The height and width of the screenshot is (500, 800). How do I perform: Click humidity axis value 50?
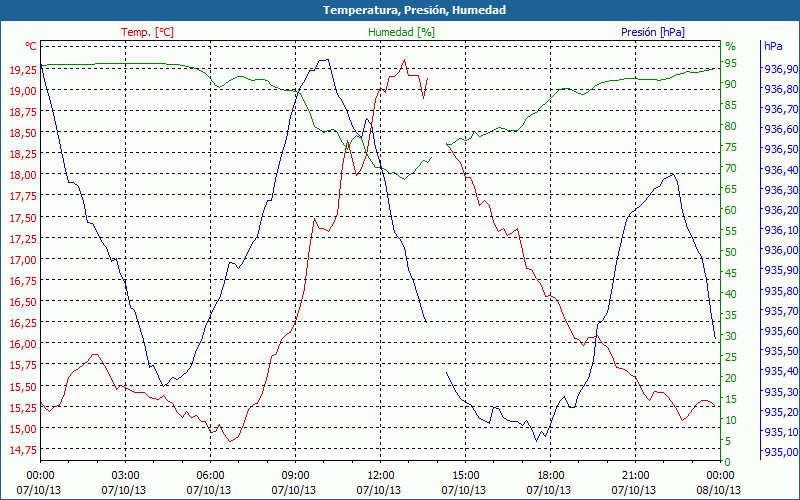(x=731, y=252)
